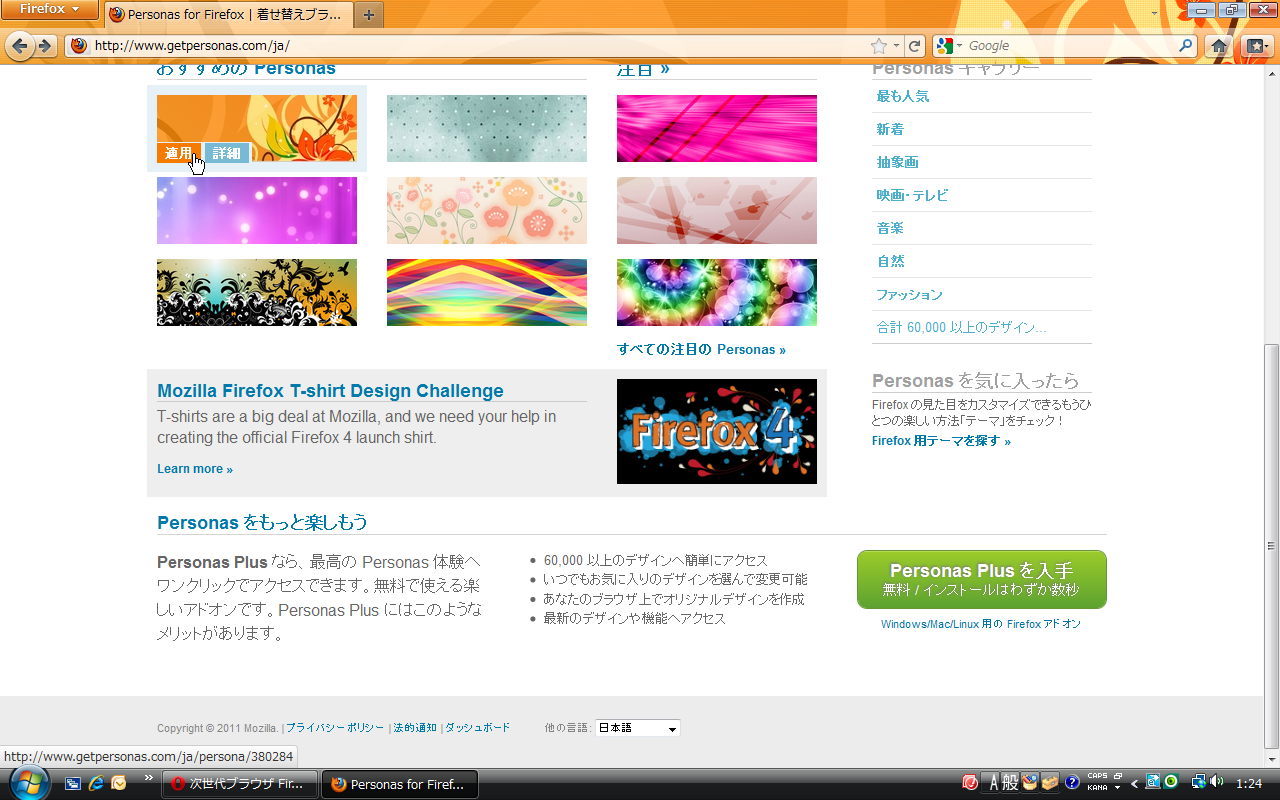Click the vertical page scrollbar

coord(1272,546)
